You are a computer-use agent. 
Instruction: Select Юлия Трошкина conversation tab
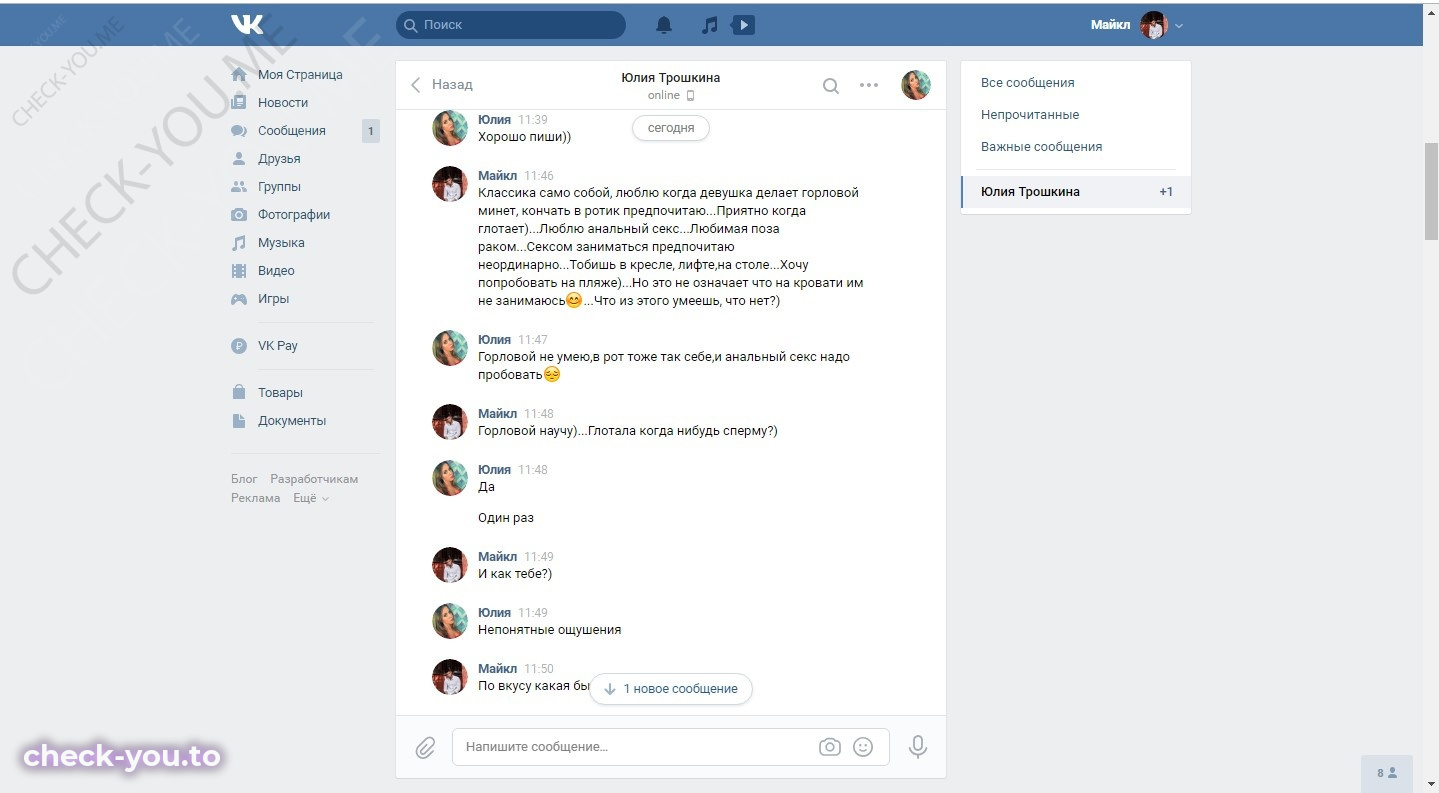(1076, 192)
